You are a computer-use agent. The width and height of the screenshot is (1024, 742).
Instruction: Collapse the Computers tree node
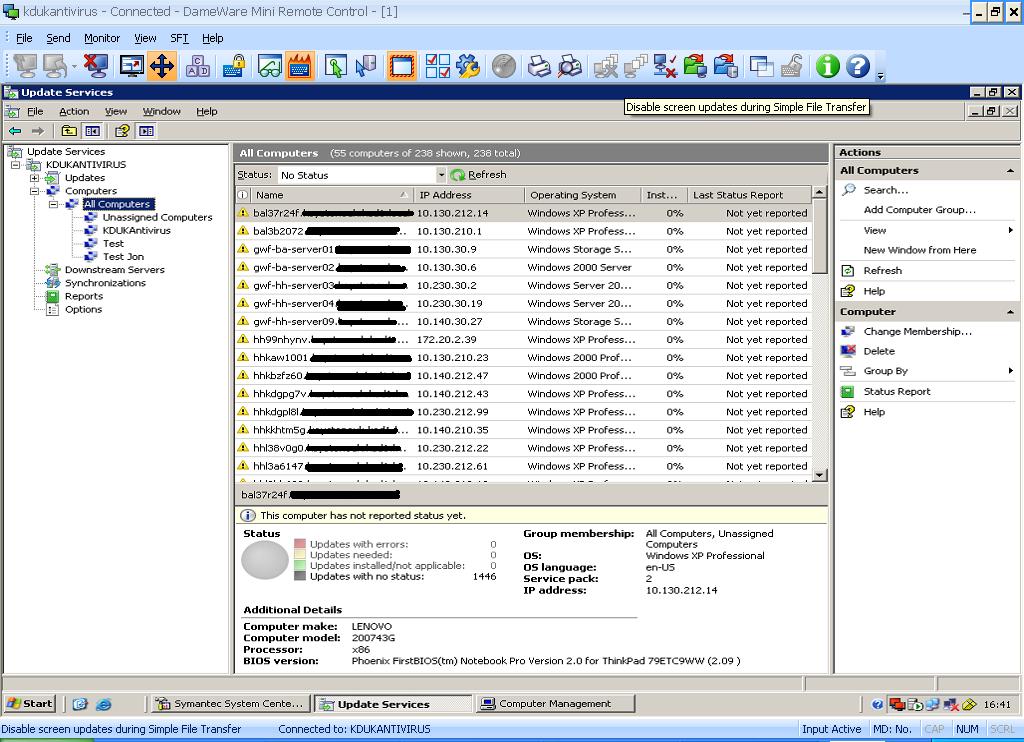coord(35,191)
